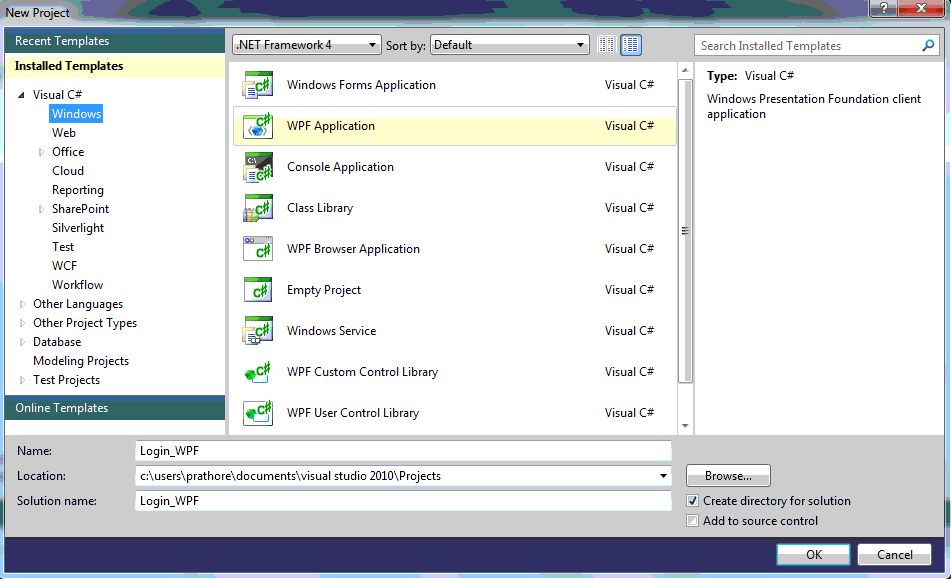Uncheck Create directory for solution

coord(694,501)
